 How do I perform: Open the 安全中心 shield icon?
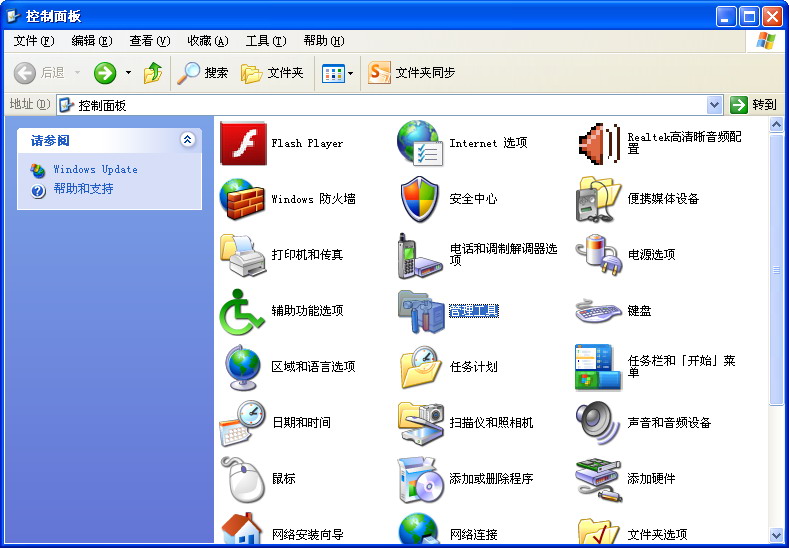tap(420, 199)
